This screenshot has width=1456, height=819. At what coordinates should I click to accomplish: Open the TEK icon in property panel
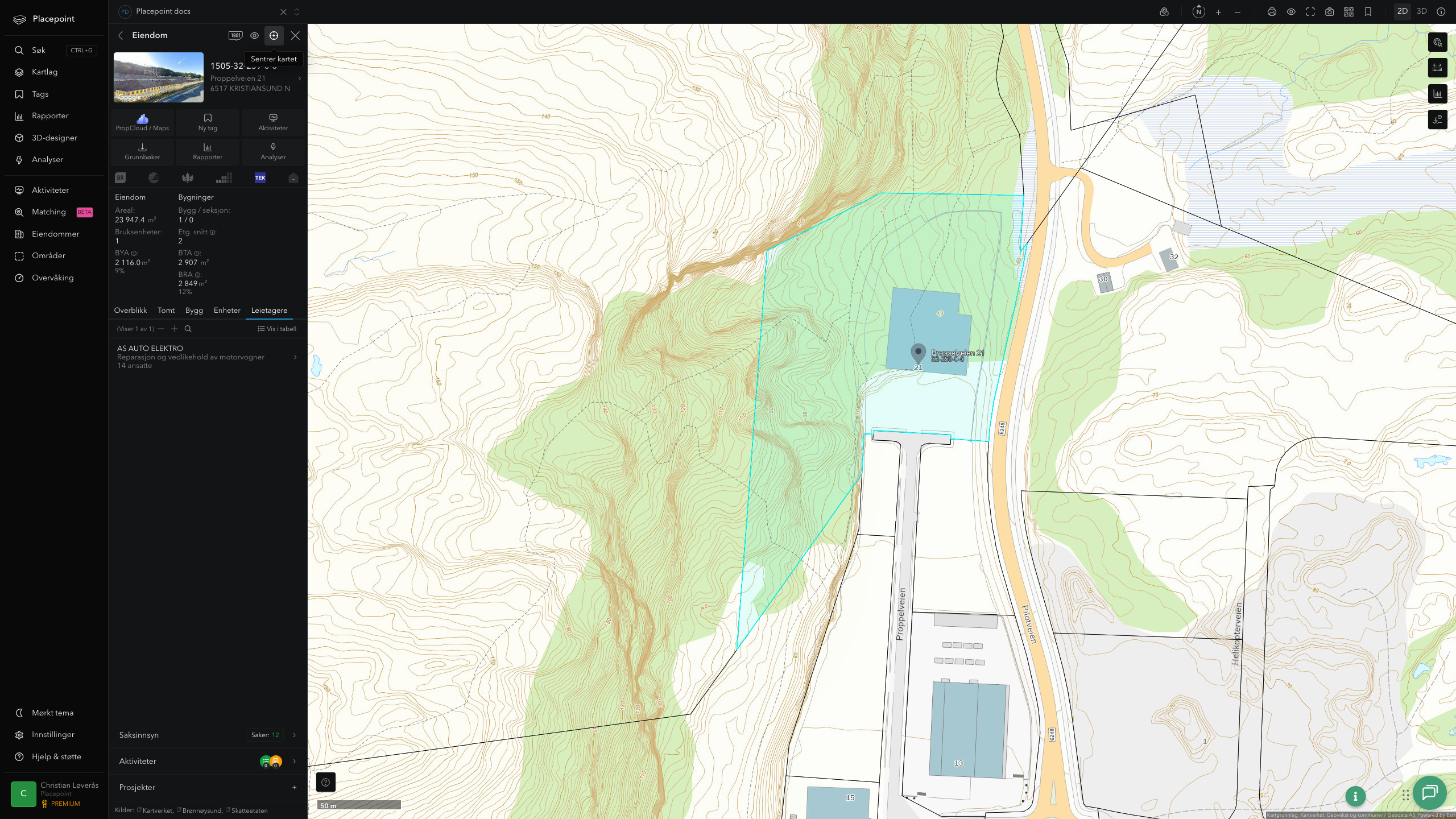pyautogui.click(x=260, y=177)
